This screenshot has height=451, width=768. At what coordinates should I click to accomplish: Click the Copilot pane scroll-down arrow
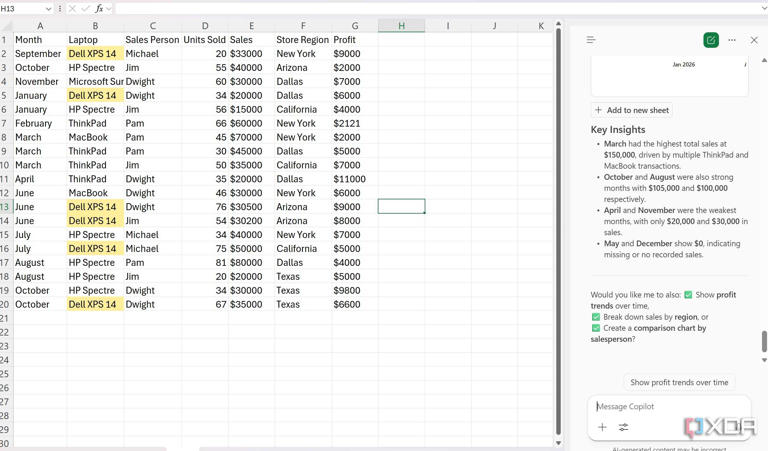click(764, 360)
